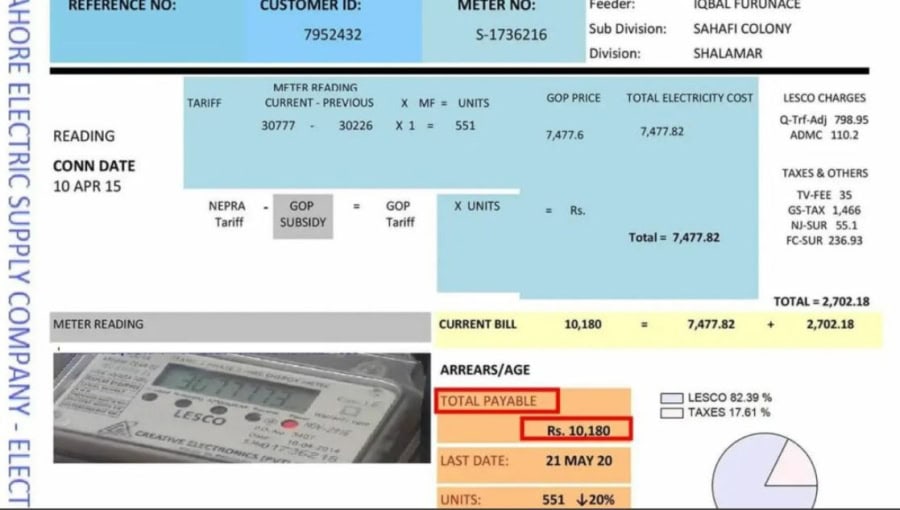This screenshot has height=510, width=900.
Task: Click the NJ-SUR 55.1 entry
Action: (824, 225)
